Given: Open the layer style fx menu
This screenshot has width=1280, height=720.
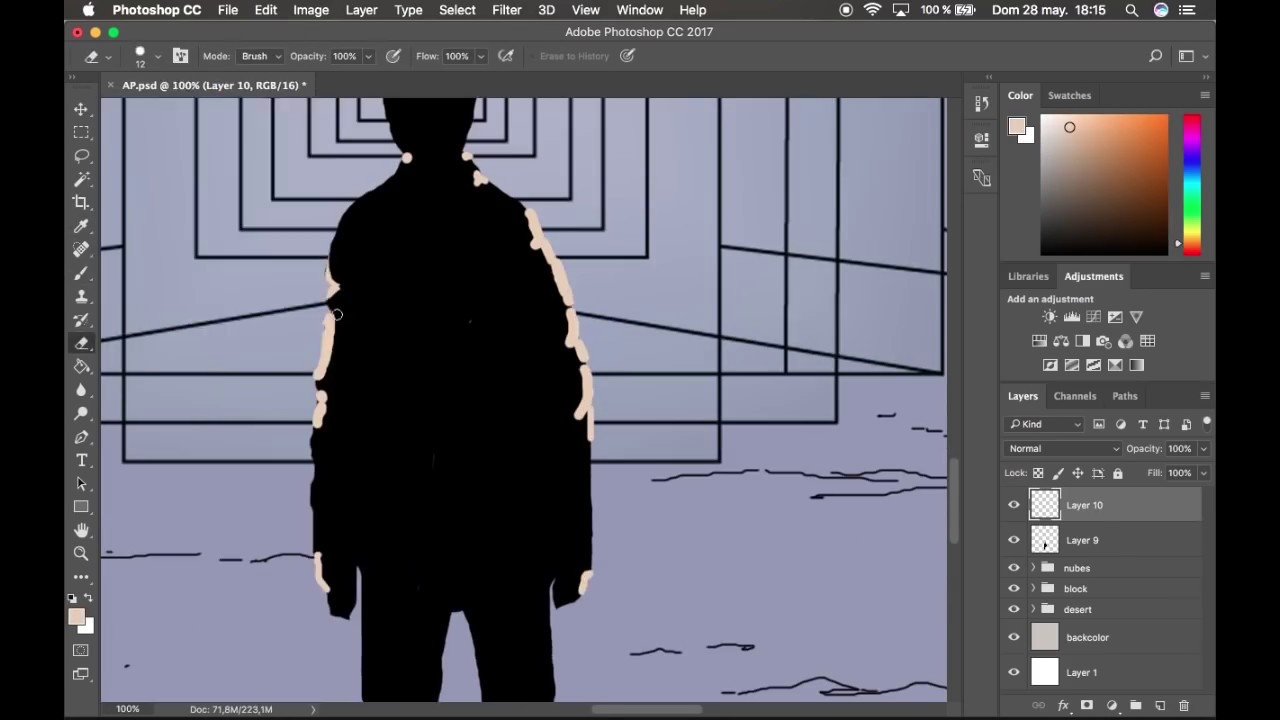Looking at the screenshot, I should tap(1063, 706).
